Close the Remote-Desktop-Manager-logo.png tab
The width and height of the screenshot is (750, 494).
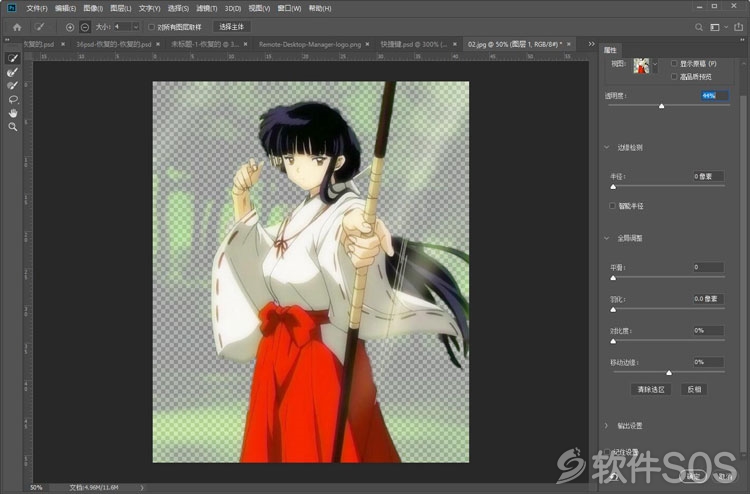(x=367, y=44)
